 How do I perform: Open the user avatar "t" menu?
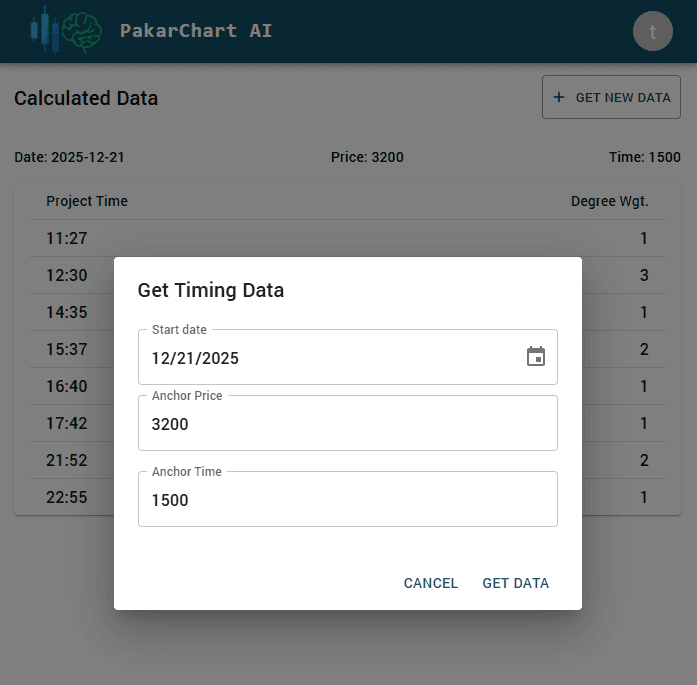(x=653, y=31)
